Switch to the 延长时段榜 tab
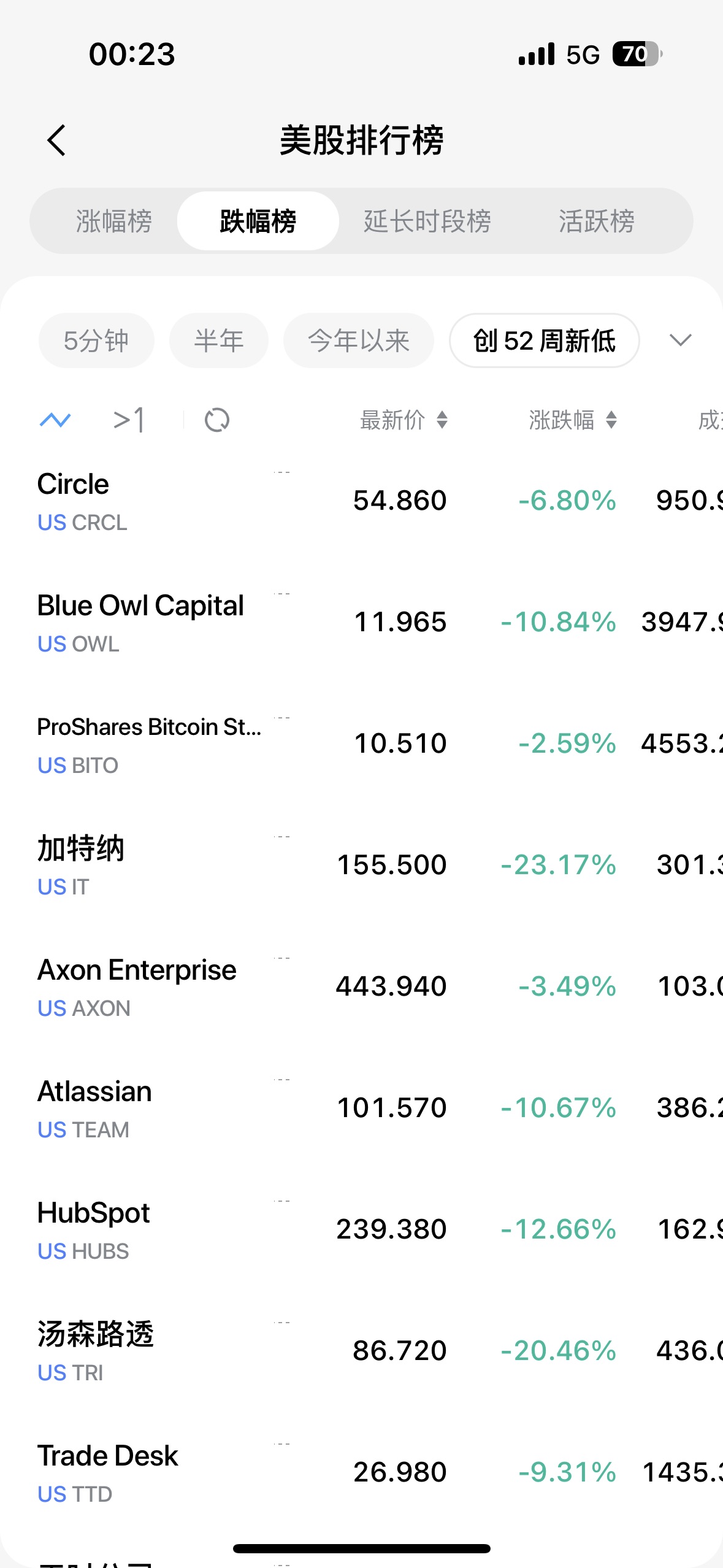This screenshot has height=1568, width=723. pos(427,221)
